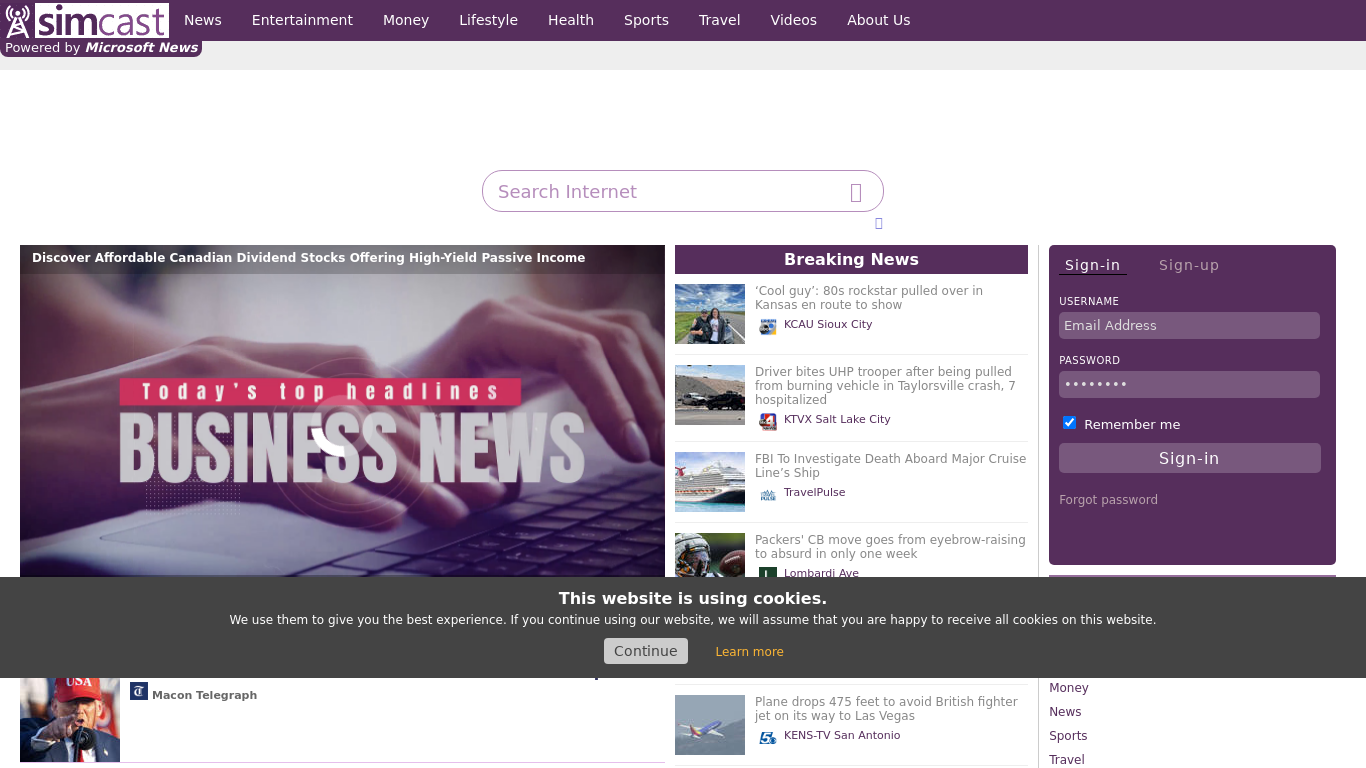Click the simcast logo
1366x768 pixels.
87,20
